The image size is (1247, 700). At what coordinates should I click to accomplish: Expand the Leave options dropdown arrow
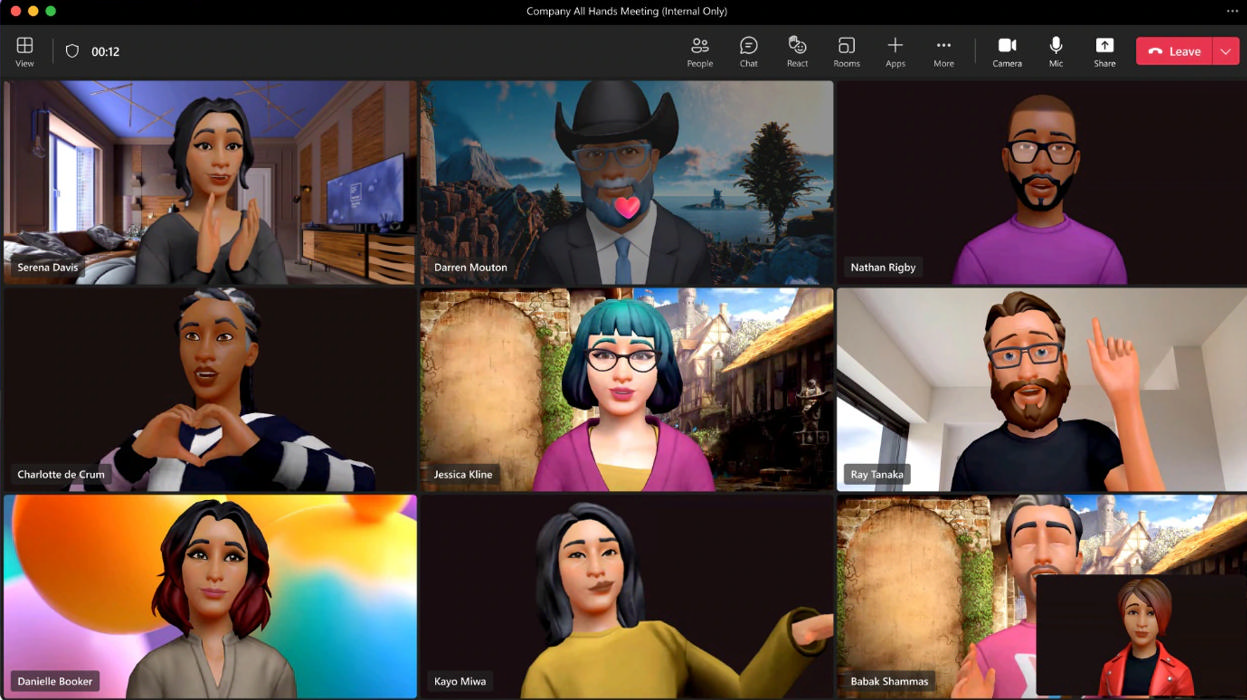coord(1226,51)
